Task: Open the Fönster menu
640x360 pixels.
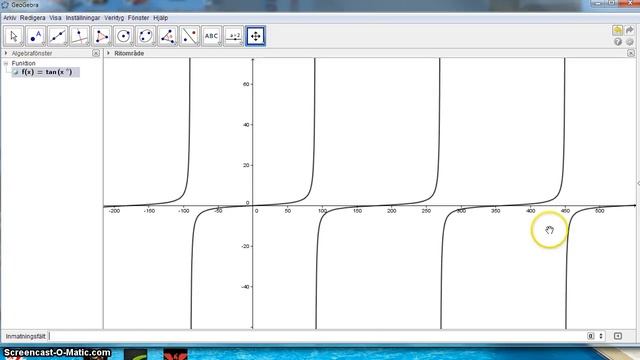Action: pyautogui.click(x=138, y=18)
